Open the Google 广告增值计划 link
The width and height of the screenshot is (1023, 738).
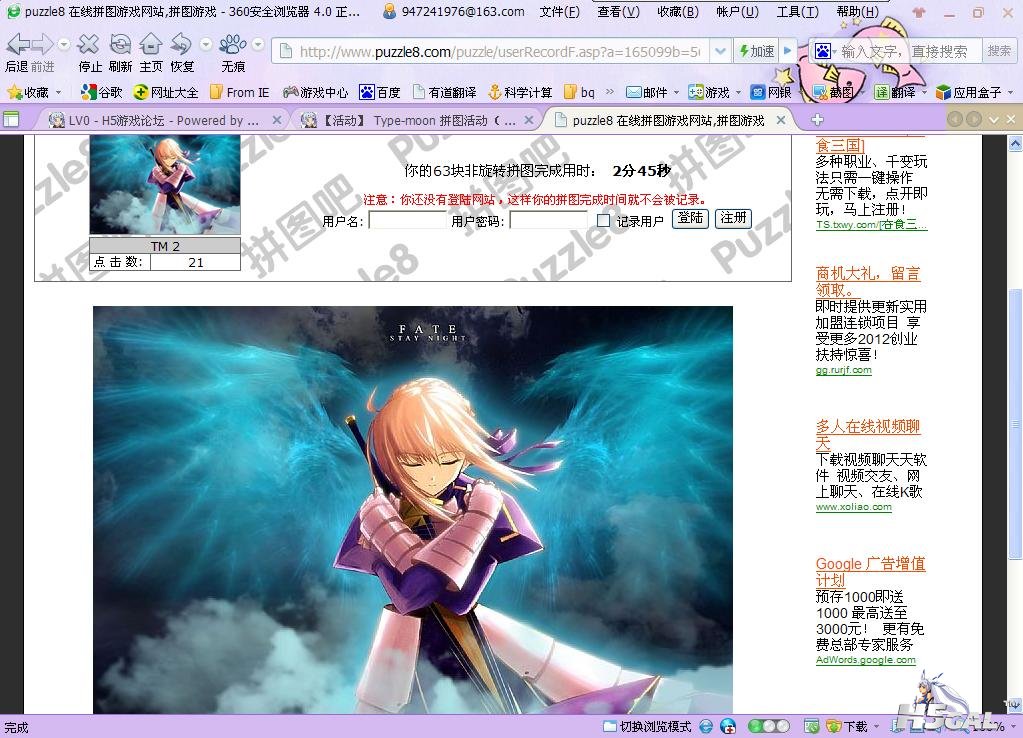coord(870,572)
